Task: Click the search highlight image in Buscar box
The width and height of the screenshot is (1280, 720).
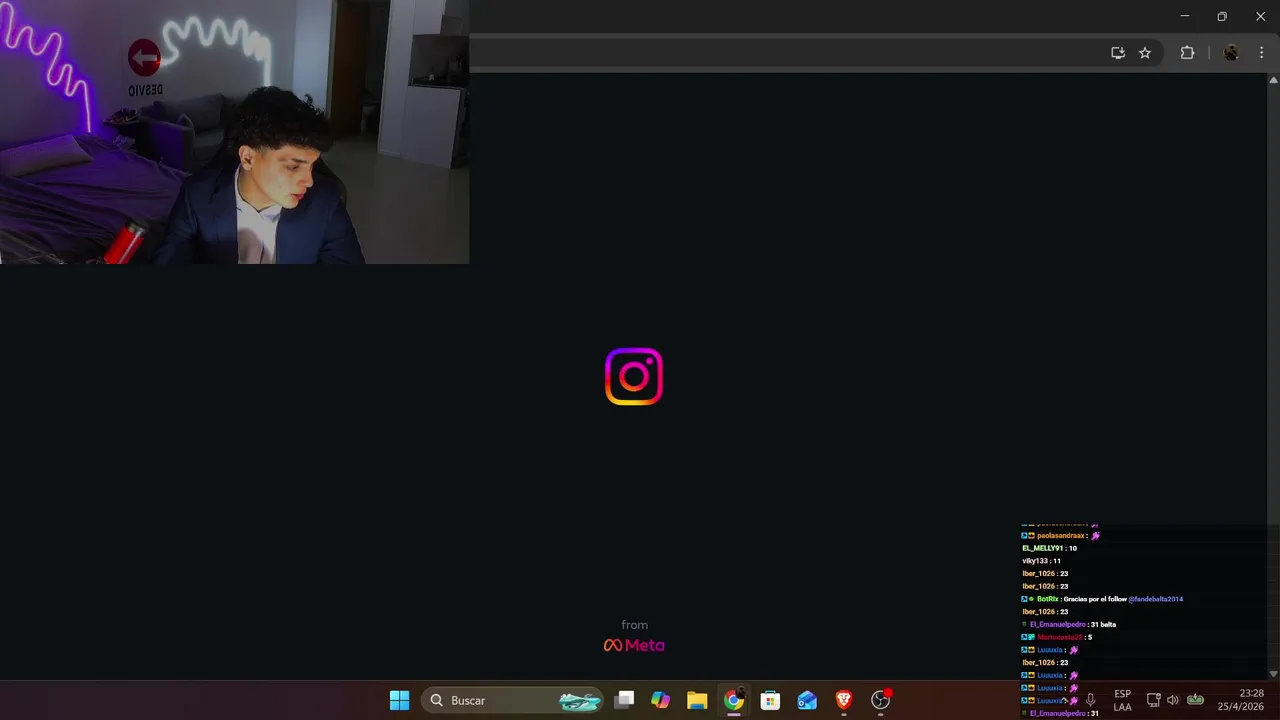Action: [580, 700]
